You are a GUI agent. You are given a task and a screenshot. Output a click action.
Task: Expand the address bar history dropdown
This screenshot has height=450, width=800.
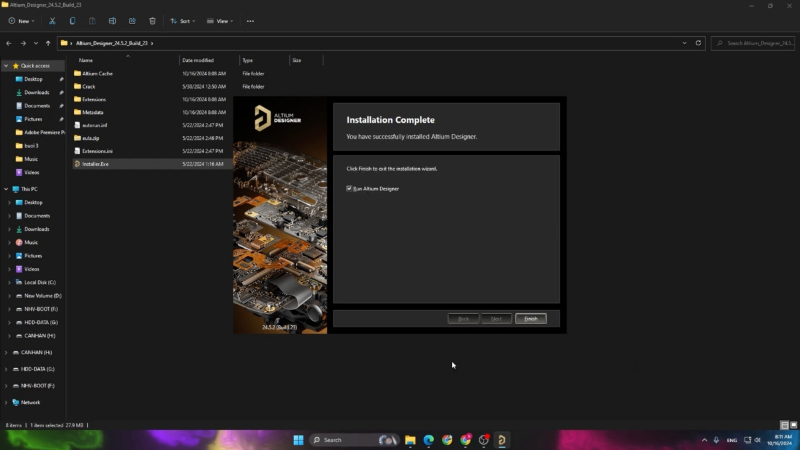pos(684,43)
